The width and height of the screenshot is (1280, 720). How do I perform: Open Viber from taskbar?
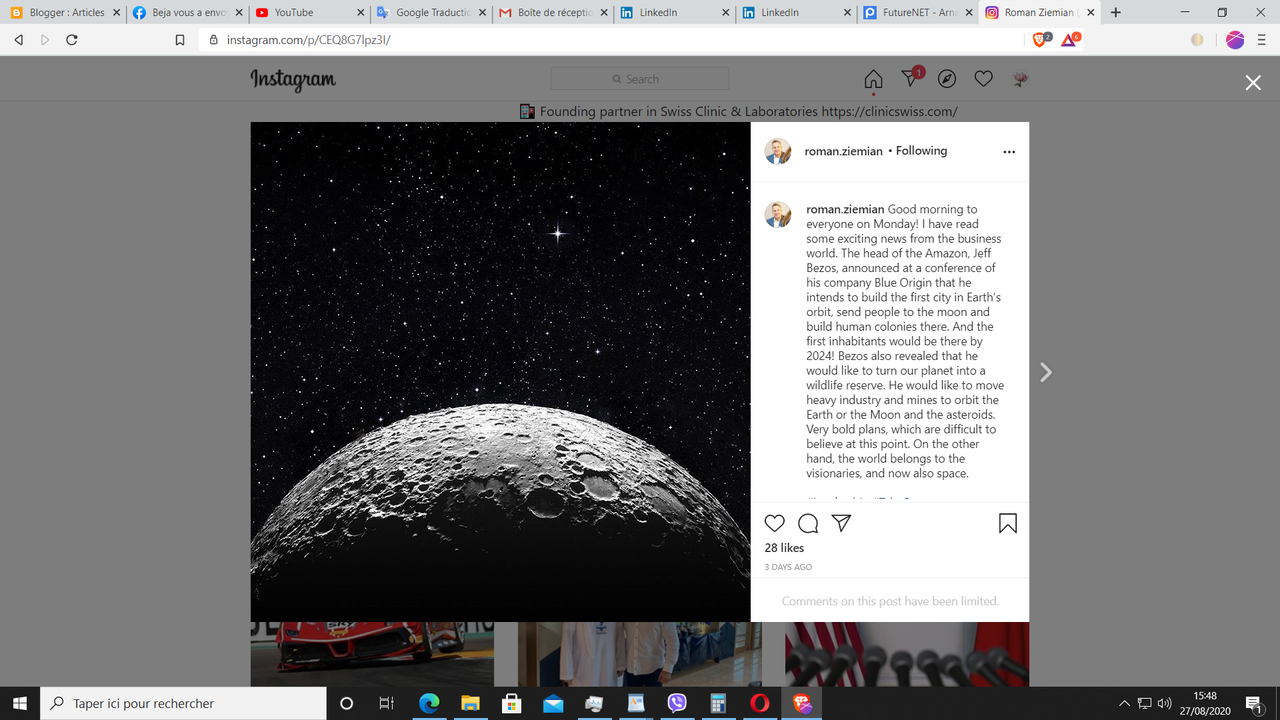[x=676, y=703]
